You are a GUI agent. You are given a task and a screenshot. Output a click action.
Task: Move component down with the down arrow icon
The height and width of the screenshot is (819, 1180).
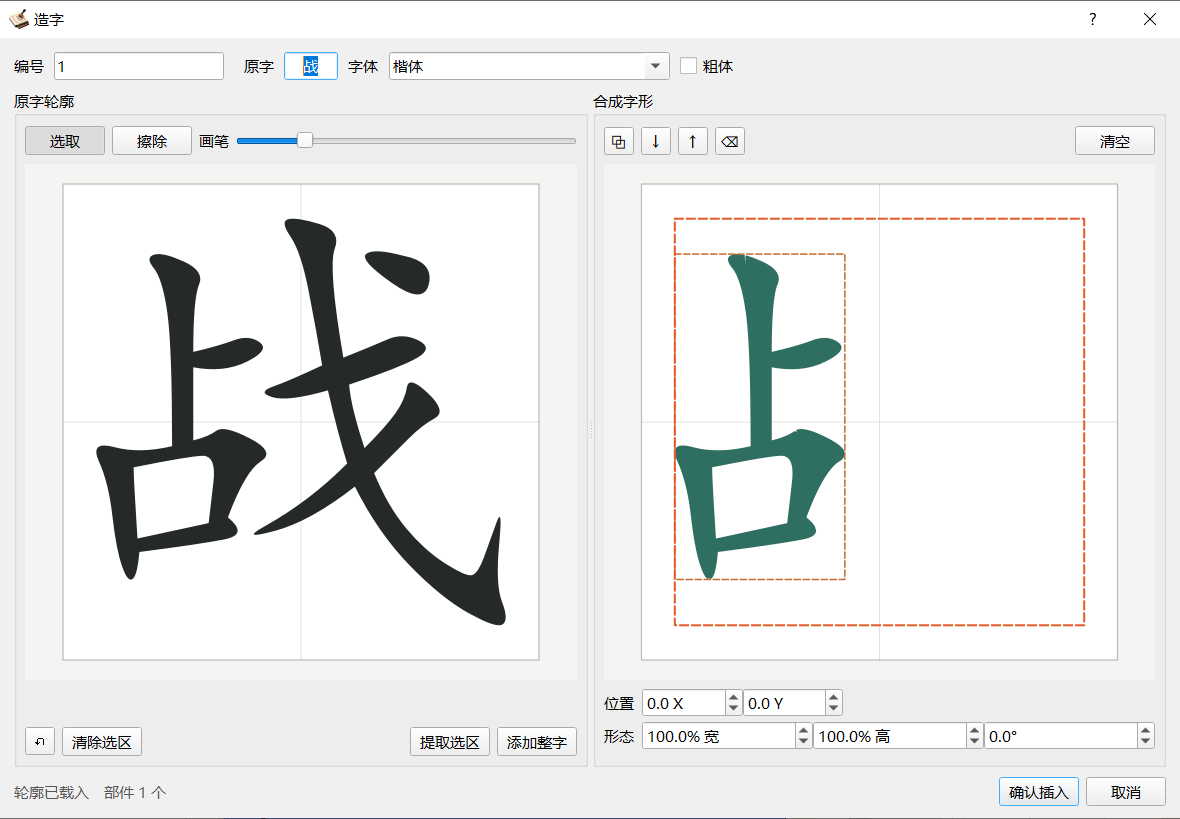655,142
